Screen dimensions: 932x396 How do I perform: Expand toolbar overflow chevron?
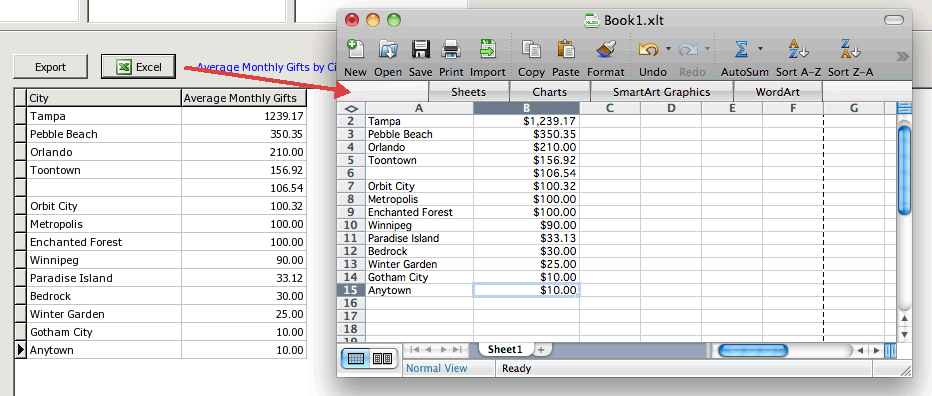click(x=902, y=56)
